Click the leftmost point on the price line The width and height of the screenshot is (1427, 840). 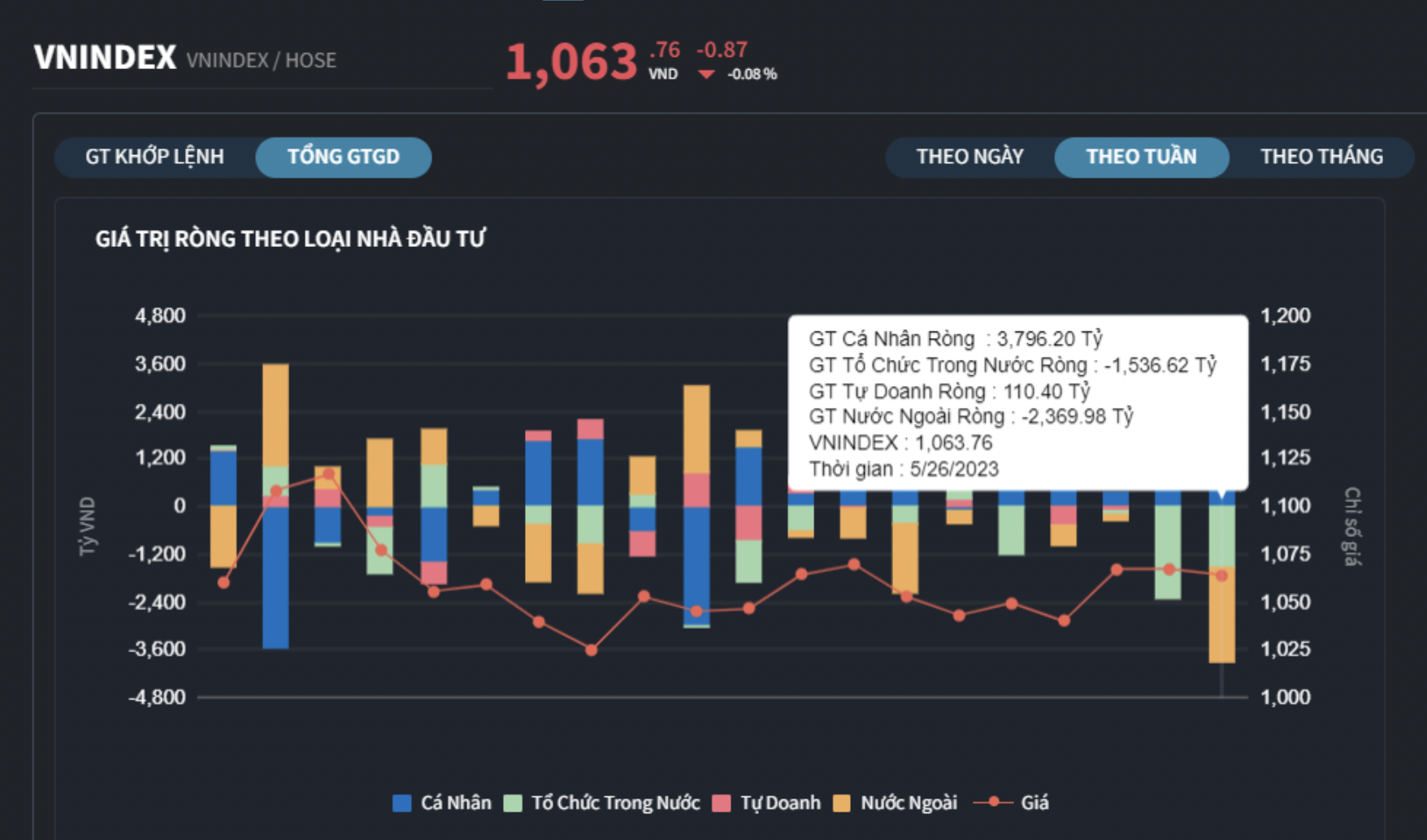click(223, 582)
